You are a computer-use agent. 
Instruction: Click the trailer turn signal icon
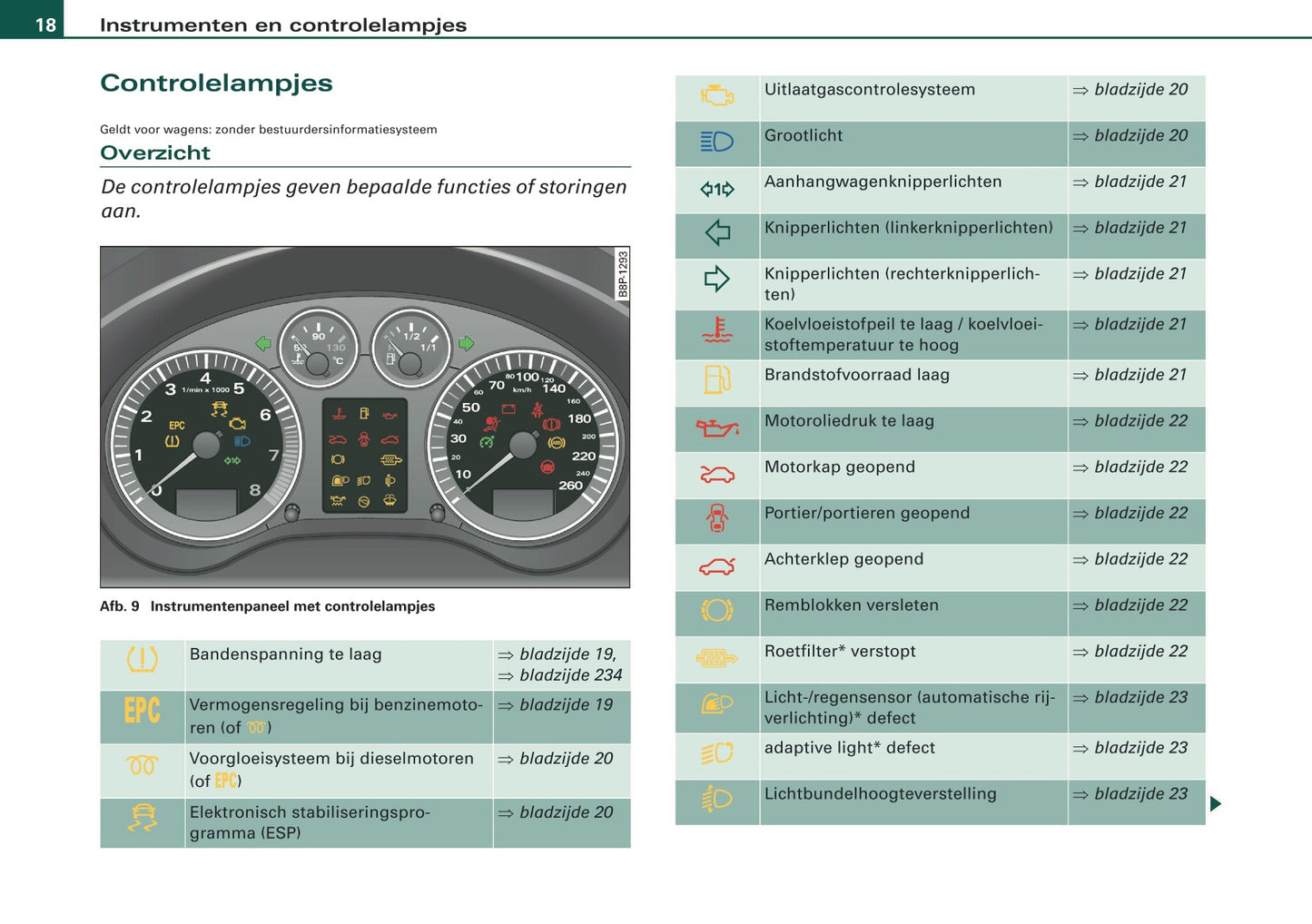tap(716, 189)
